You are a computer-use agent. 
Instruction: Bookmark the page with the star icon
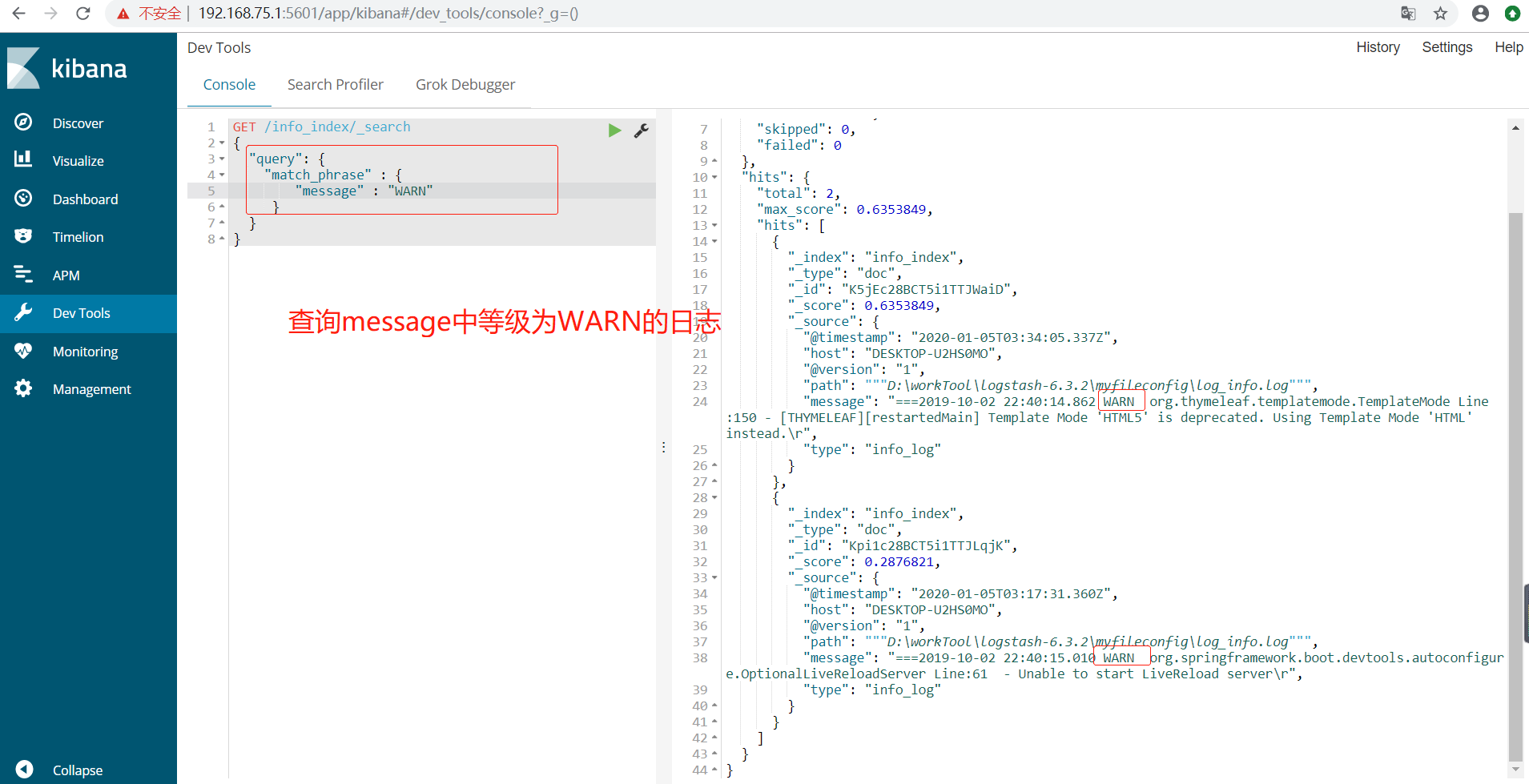click(x=1440, y=13)
